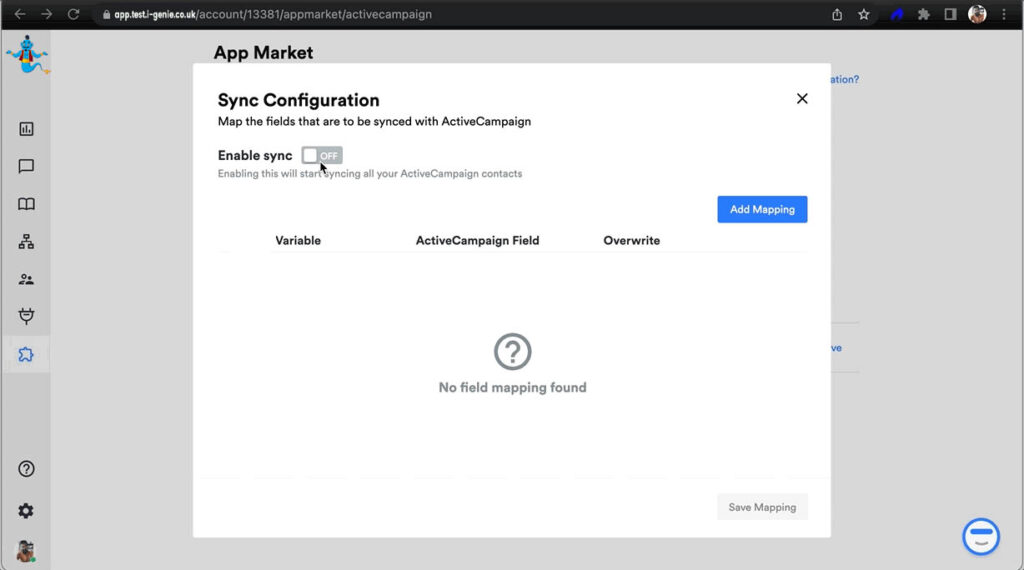Click the disabled Save Mapping button
The image size is (1024, 570).
[762, 507]
